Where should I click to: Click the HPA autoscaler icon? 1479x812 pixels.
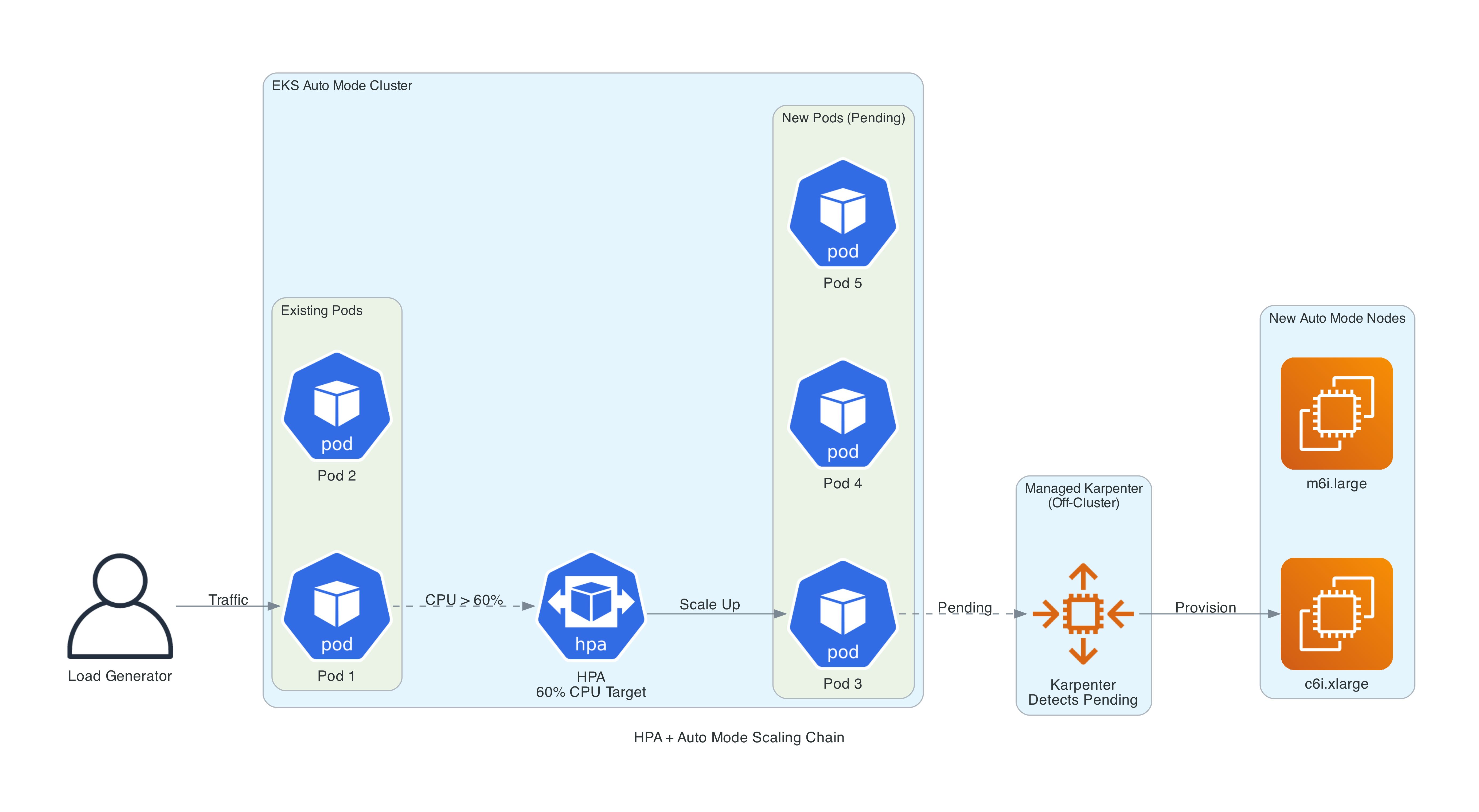click(591, 606)
